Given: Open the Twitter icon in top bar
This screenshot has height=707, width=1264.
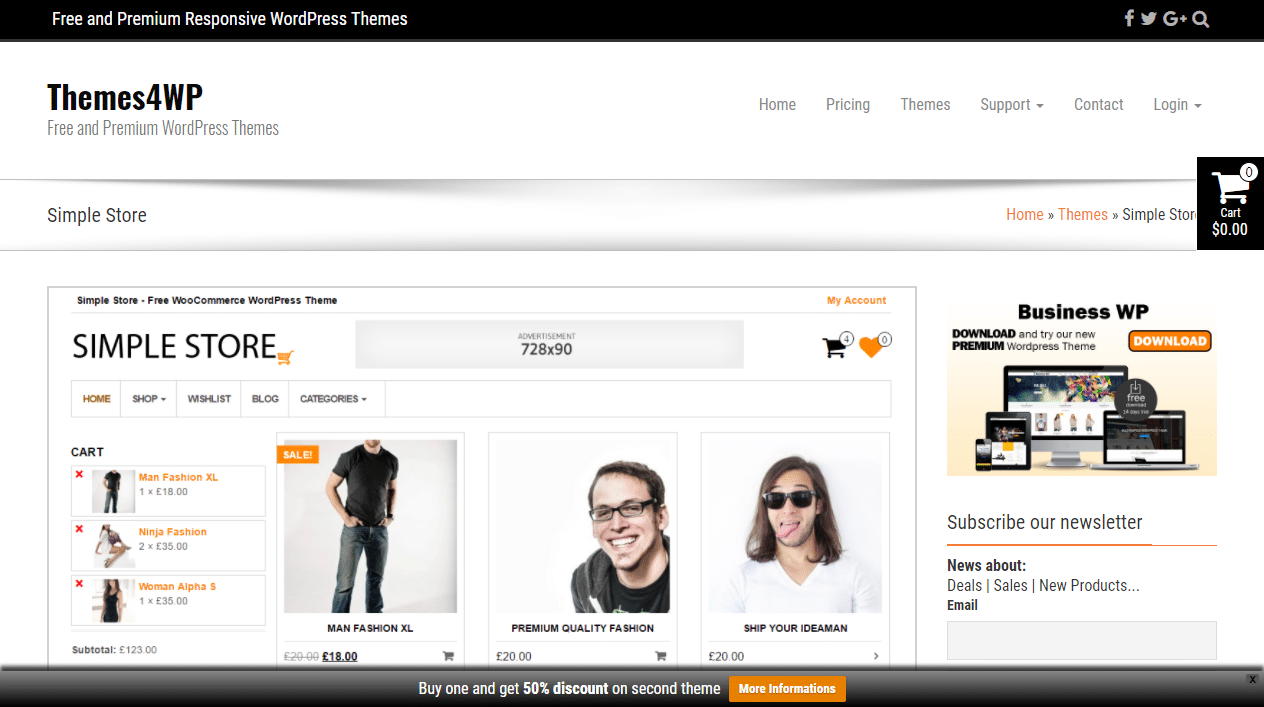Looking at the screenshot, I should point(1149,18).
